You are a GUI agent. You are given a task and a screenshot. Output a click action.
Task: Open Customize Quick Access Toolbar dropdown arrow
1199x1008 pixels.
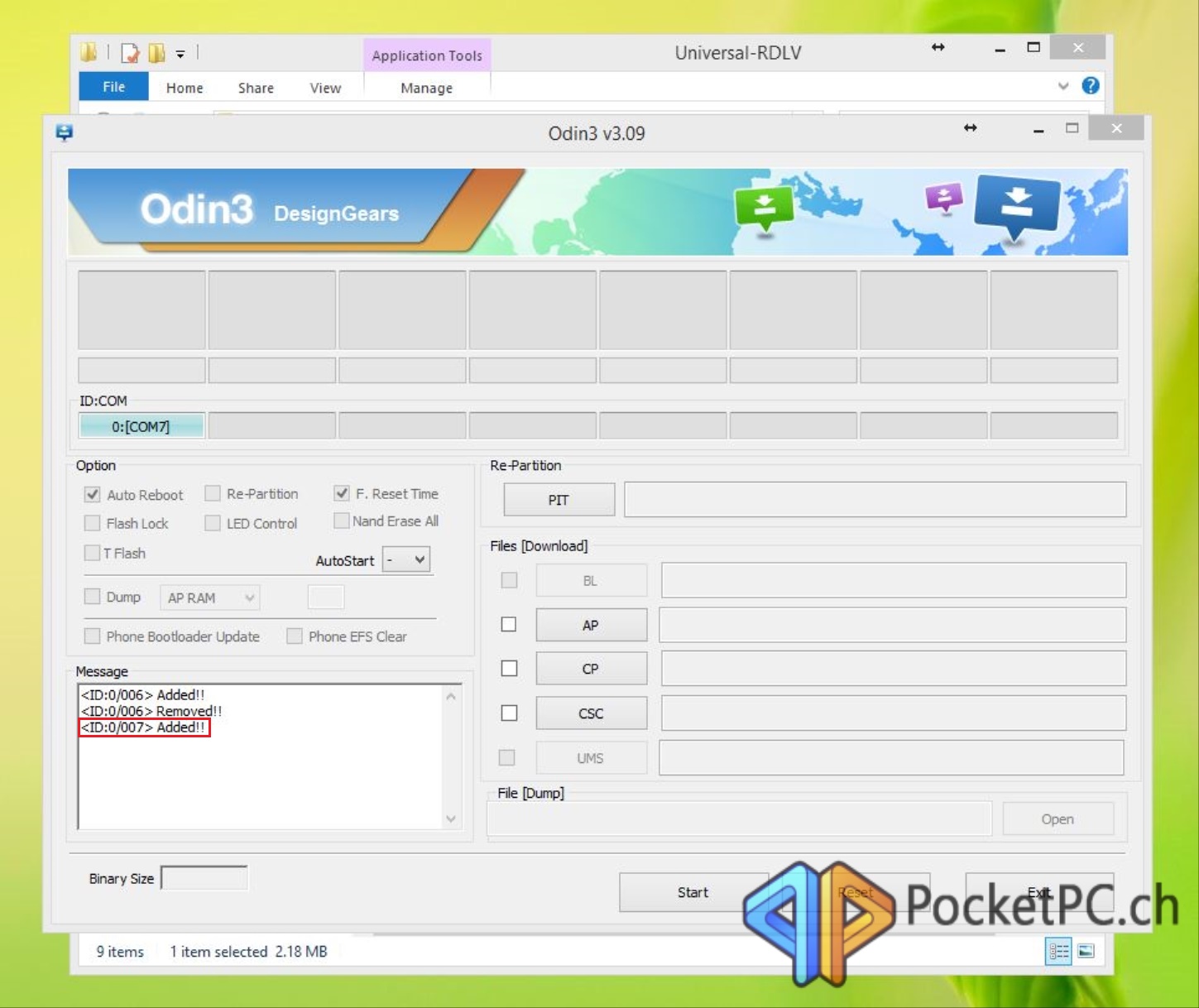click(180, 54)
